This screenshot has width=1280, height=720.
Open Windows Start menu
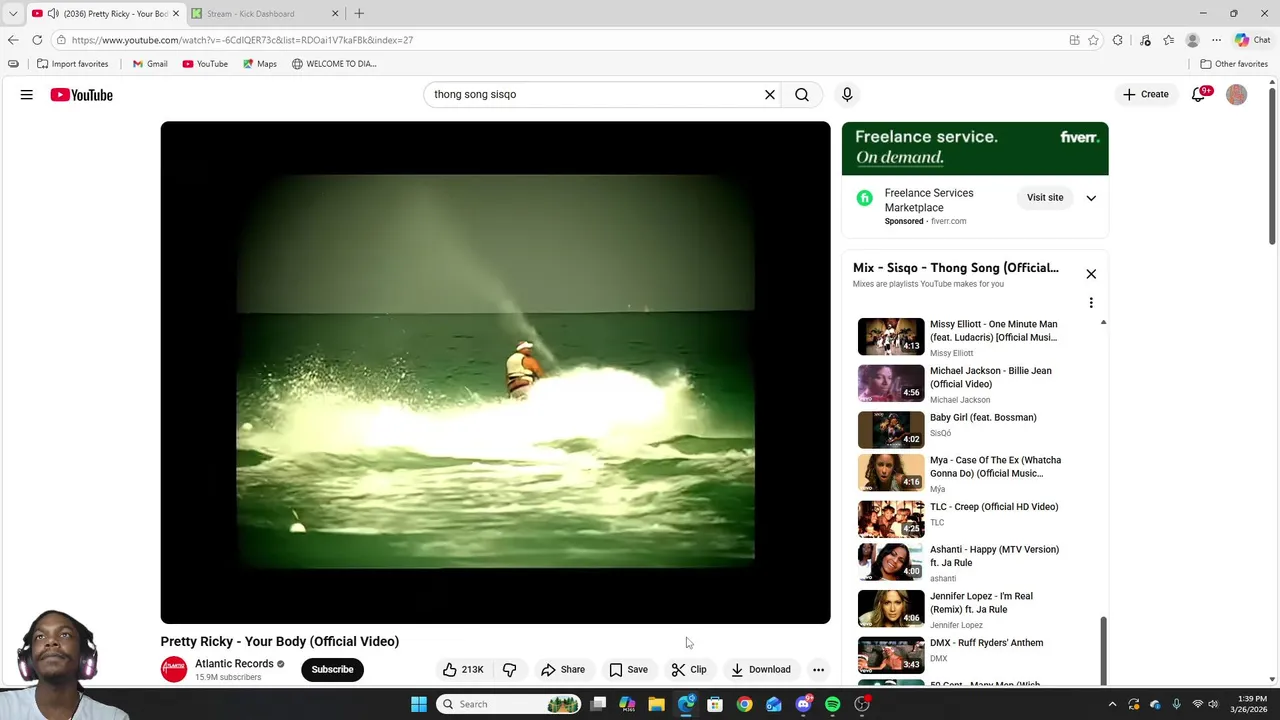(419, 704)
